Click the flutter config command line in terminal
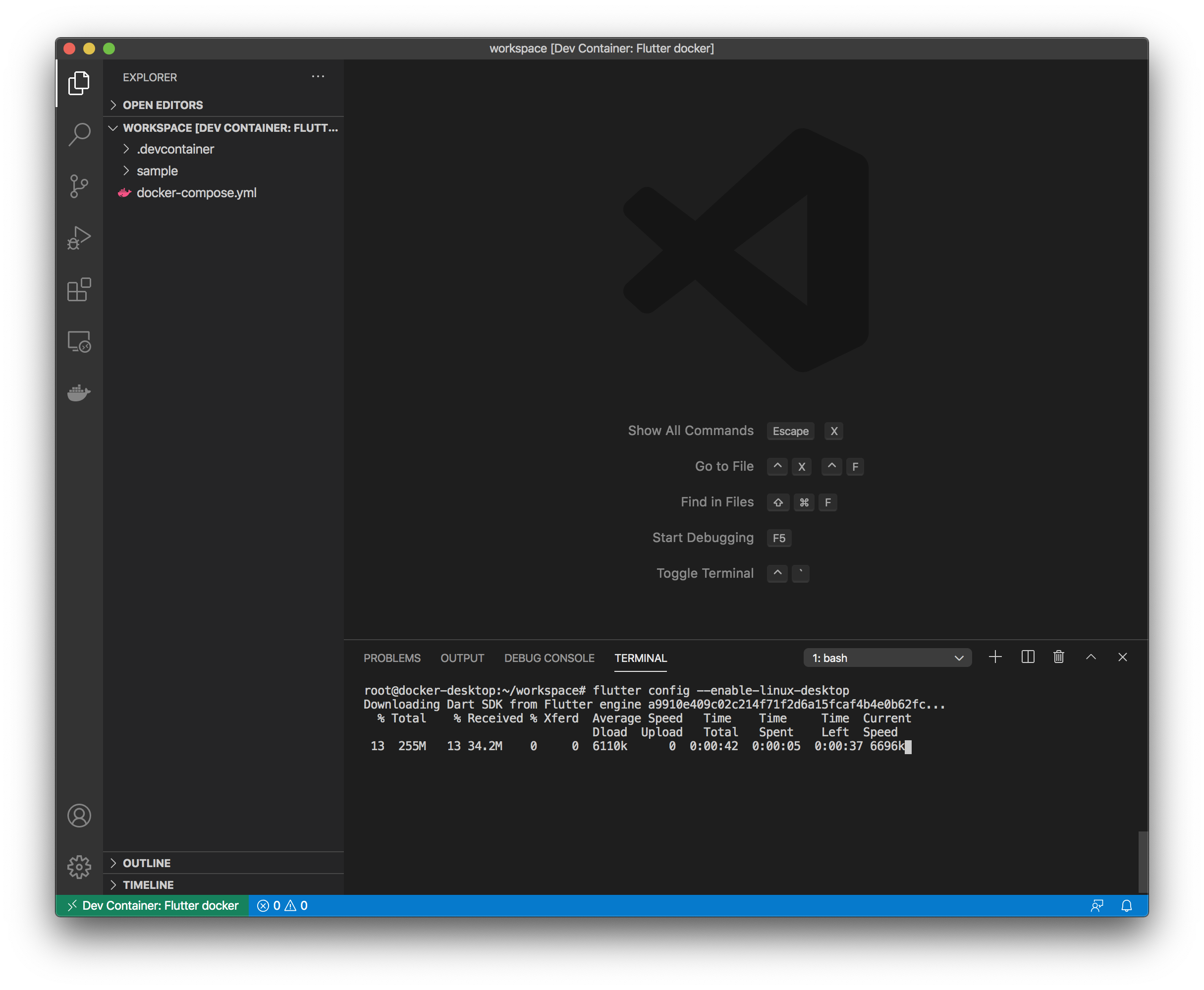This screenshot has height=990, width=1204. [x=606, y=691]
